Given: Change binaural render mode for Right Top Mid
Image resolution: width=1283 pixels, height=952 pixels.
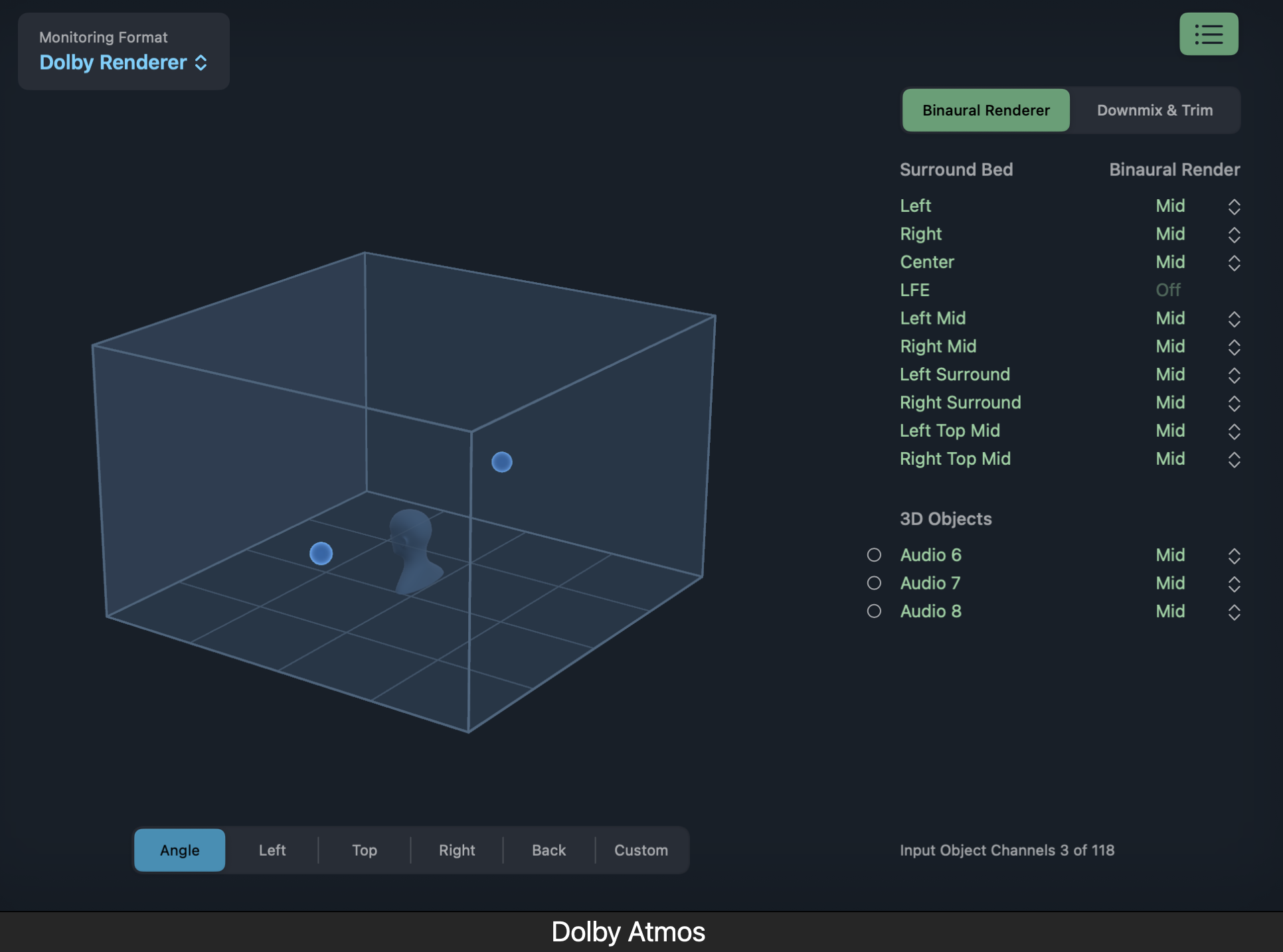Looking at the screenshot, I should click(x=1234, y=459).
